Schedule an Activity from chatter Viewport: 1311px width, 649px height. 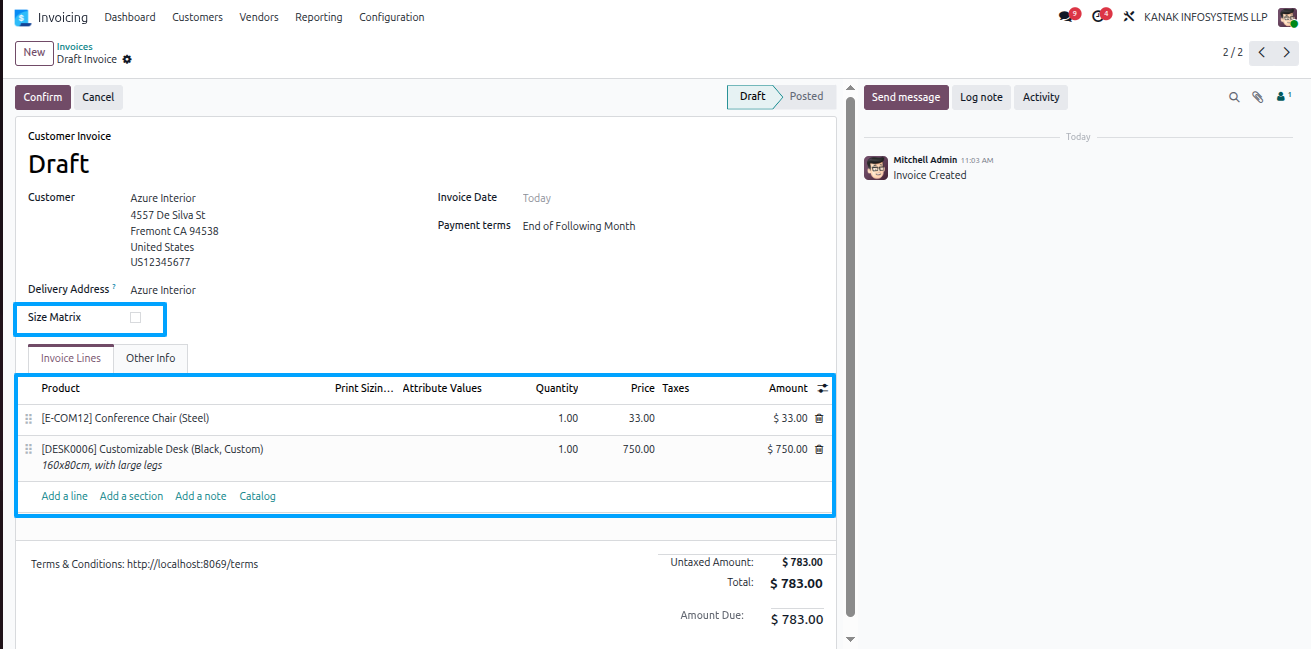1041,97
